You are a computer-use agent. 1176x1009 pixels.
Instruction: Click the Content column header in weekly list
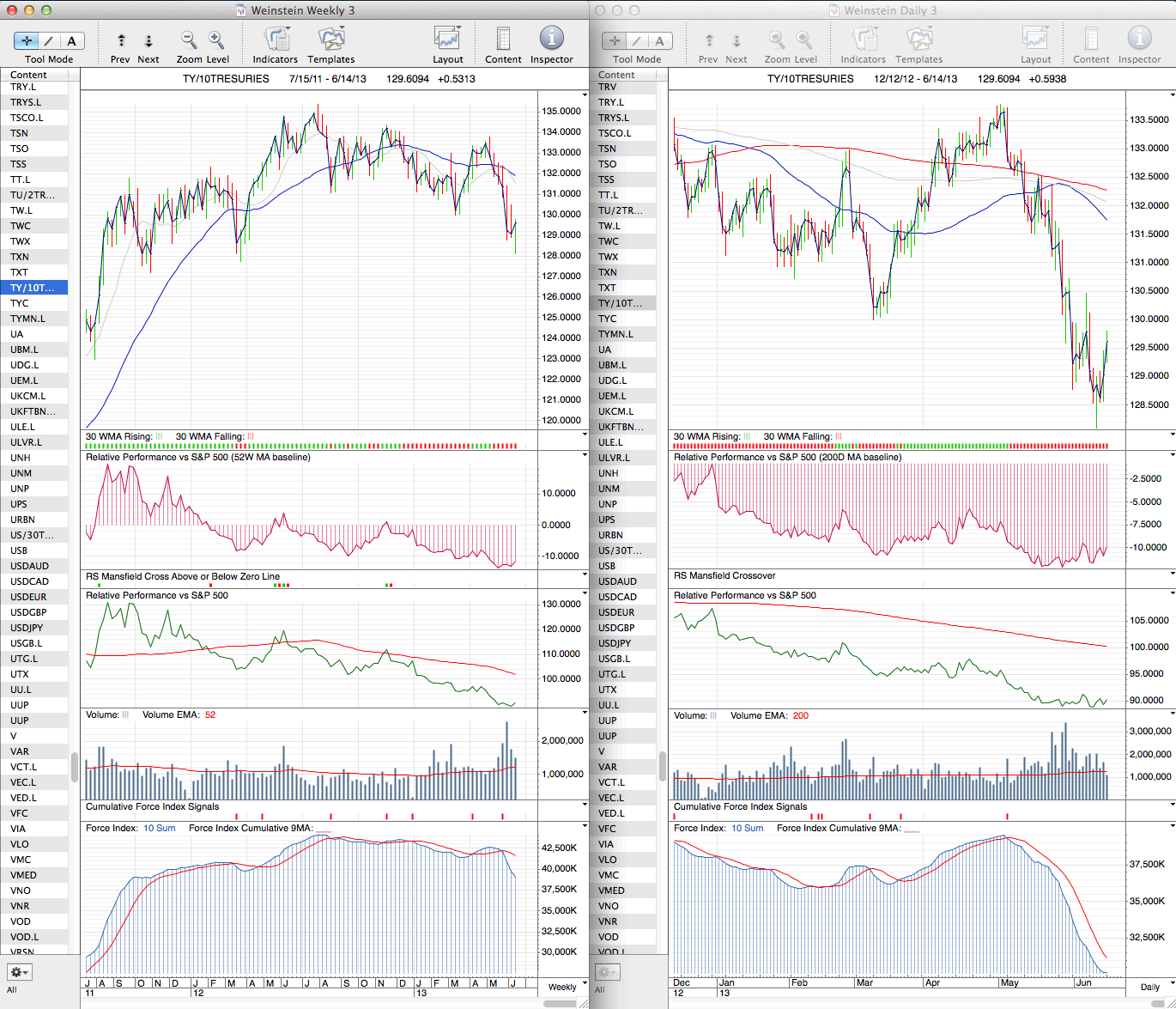[29, 75]
